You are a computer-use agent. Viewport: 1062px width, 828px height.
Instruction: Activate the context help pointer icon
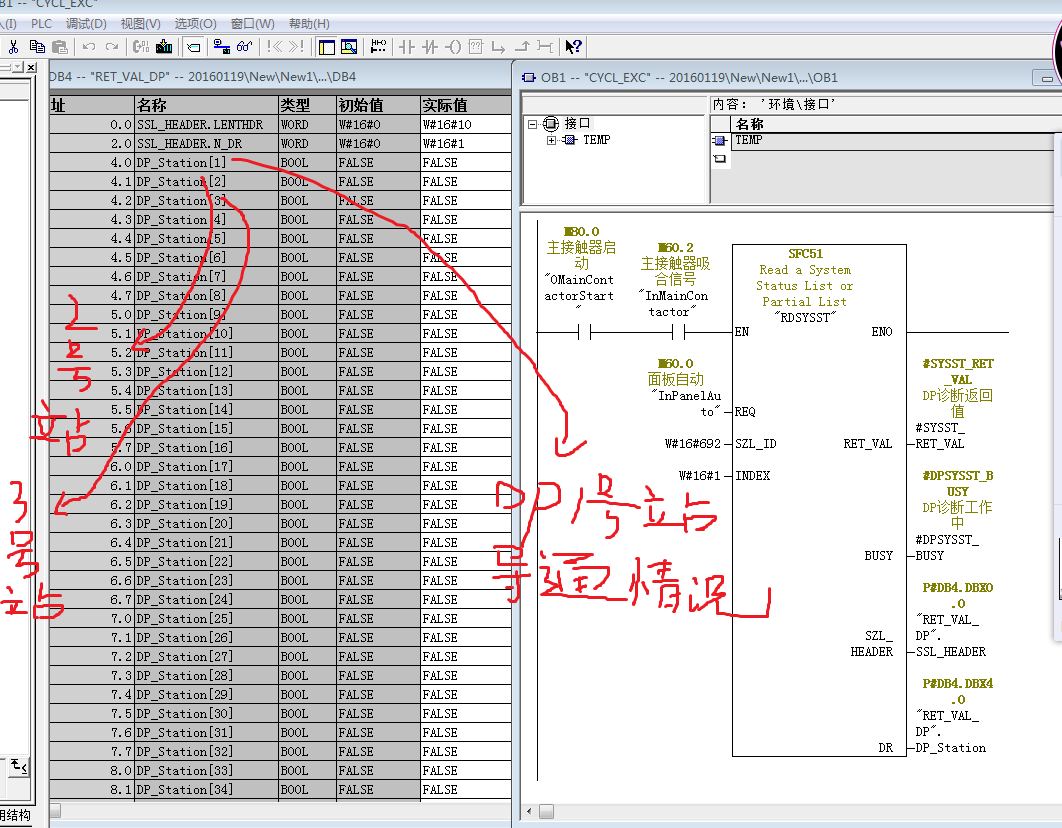(x=573, y=47)
